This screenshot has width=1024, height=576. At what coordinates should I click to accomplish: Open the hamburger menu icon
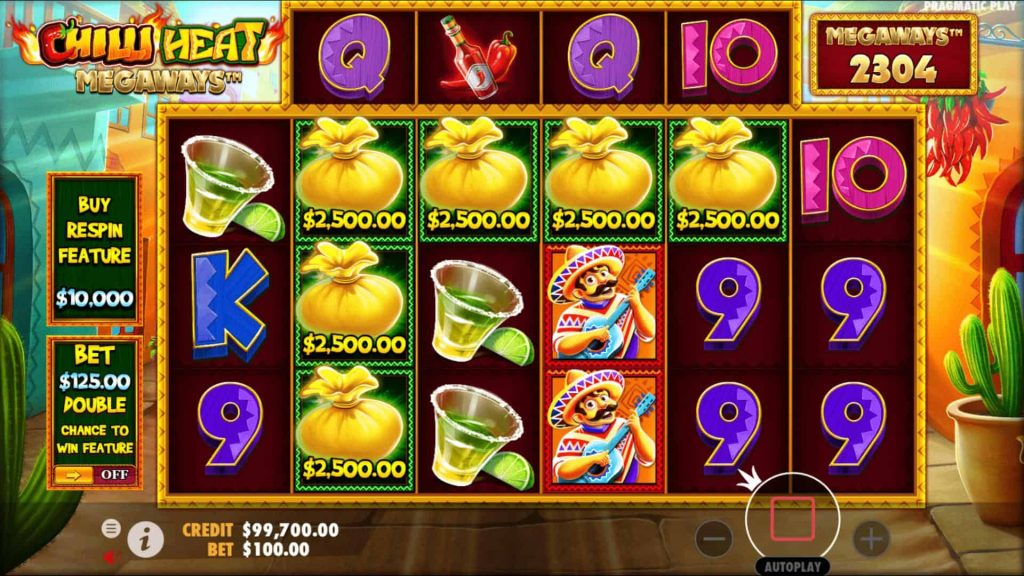111,528
